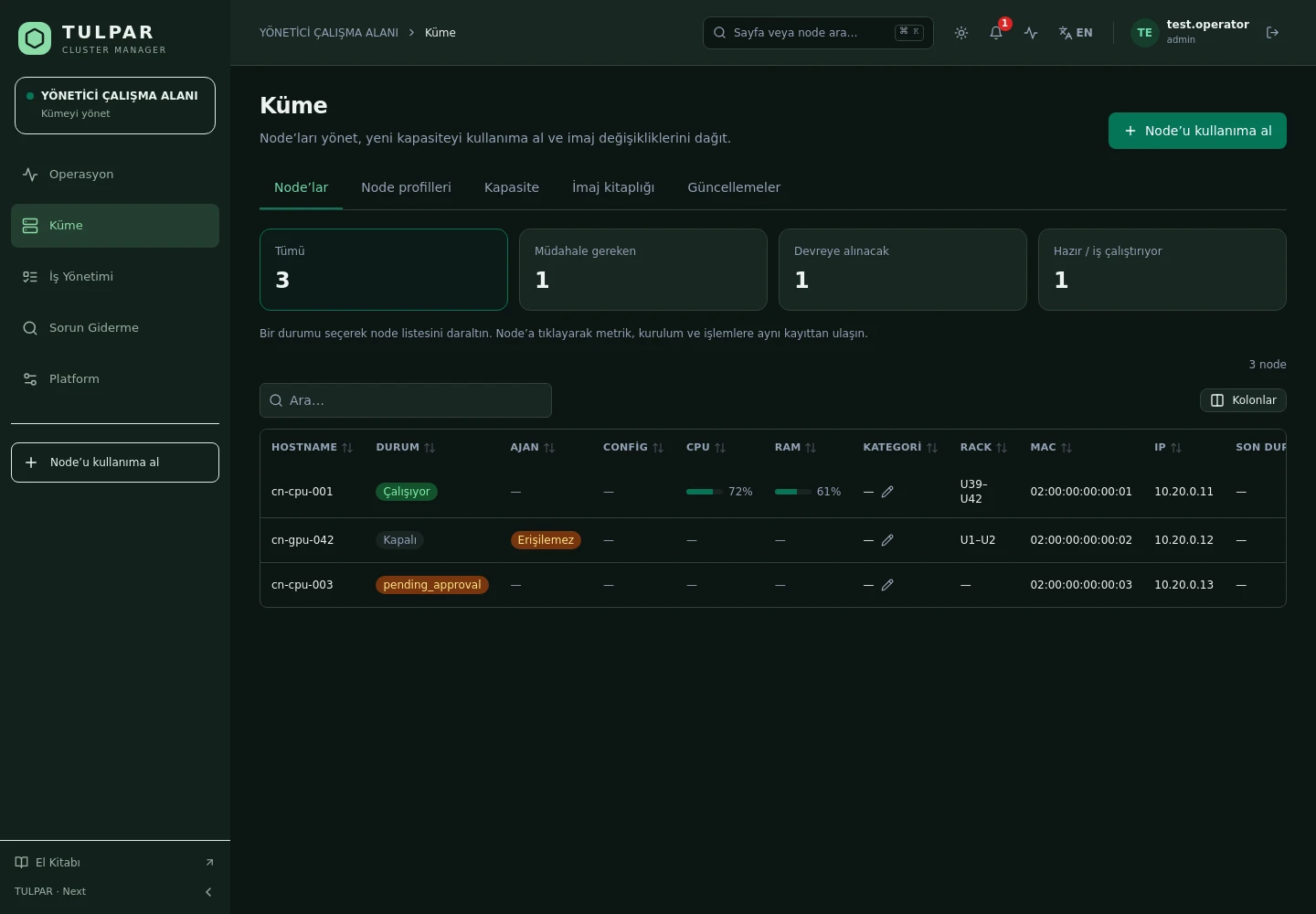
Task: Filter by the Tümü status card
Action: point(384,270)
